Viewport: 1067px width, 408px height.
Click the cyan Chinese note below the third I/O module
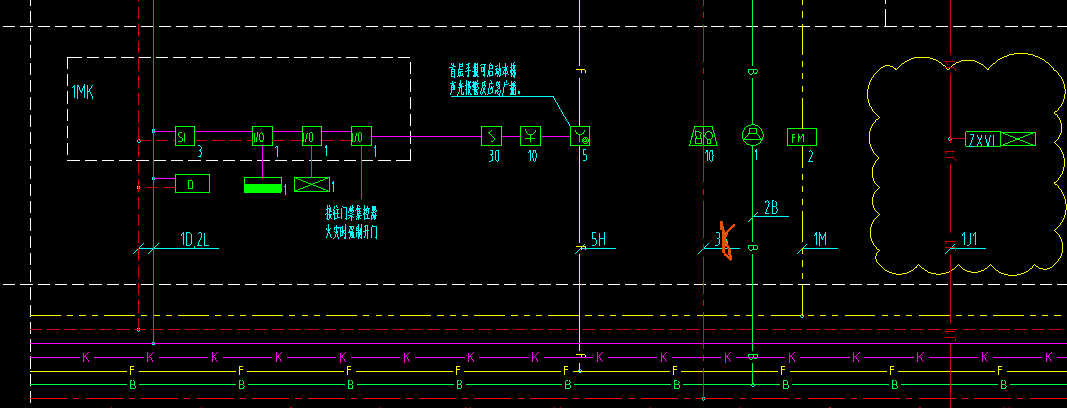tap(351, 222)
